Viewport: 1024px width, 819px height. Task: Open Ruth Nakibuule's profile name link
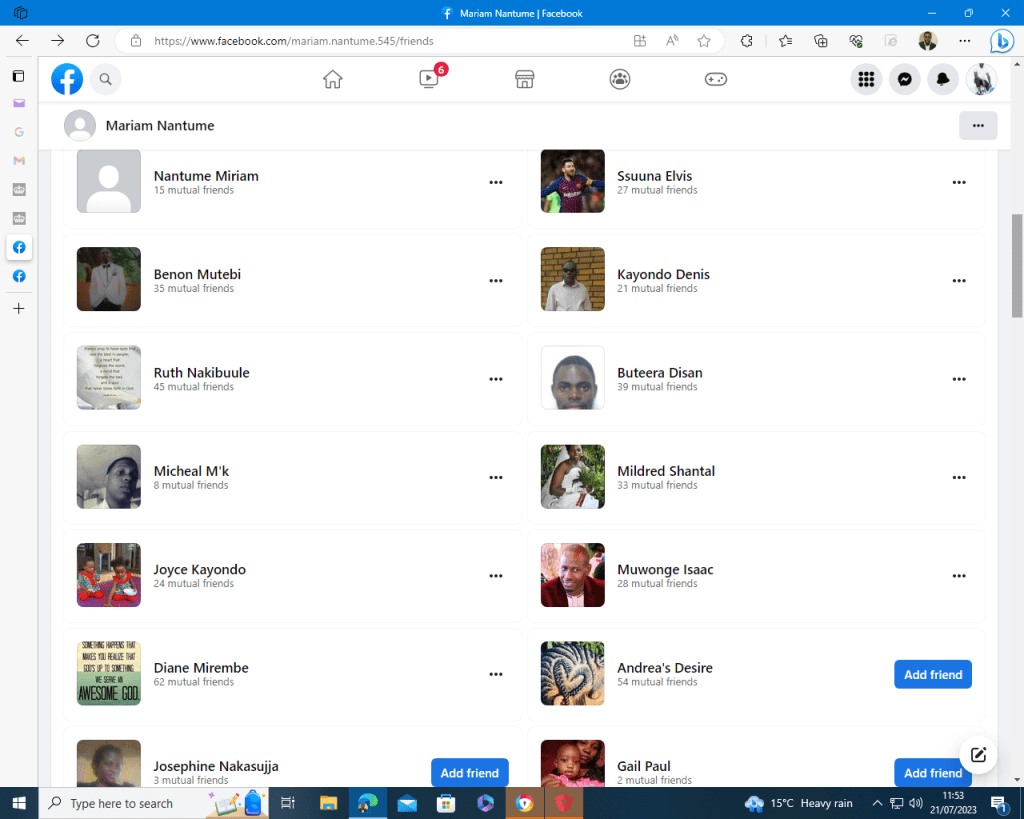coord(201,373)
